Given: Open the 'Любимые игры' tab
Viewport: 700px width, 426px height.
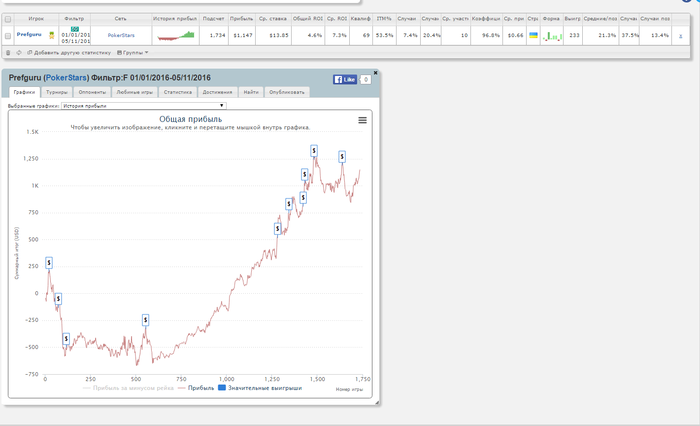Looking at the screenshot, I should (x=134, y=92).
